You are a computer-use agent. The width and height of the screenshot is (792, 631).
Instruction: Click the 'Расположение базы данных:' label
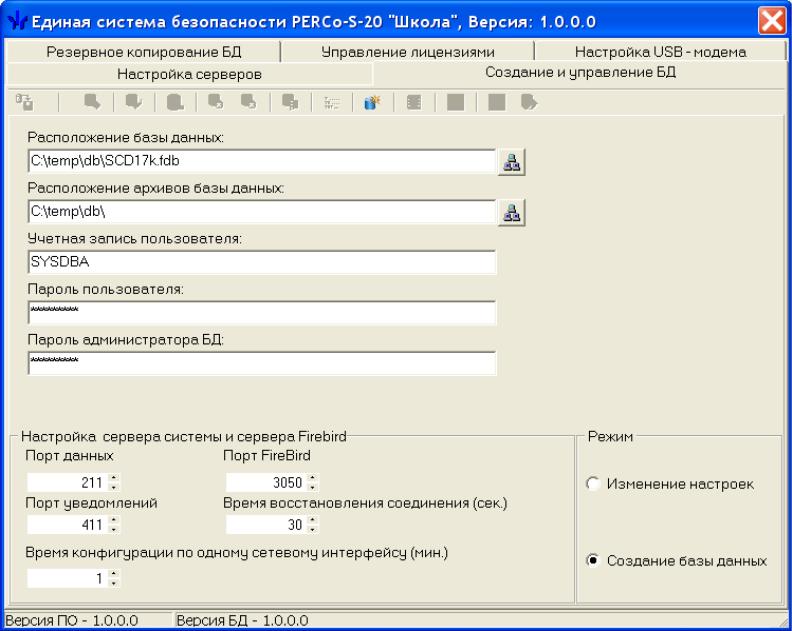click(126, 137)
